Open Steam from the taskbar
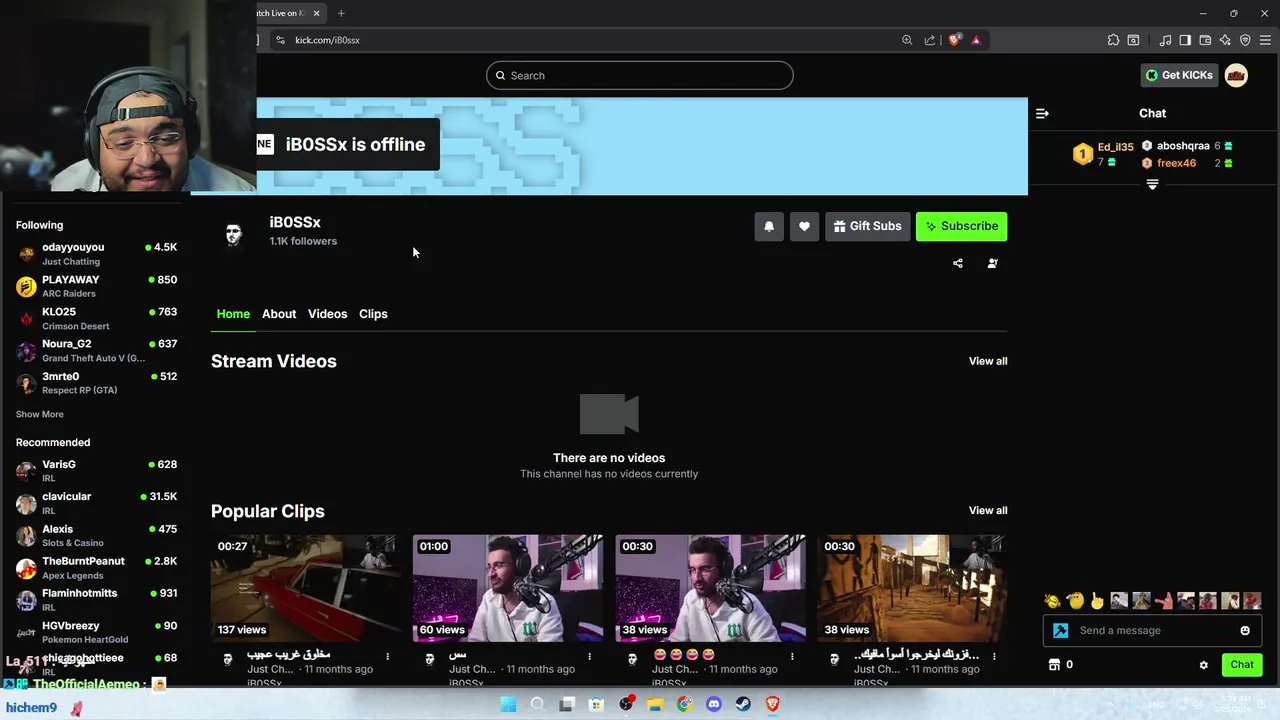The height and width of the screenshot is (720, 1280). [x=743, y=704]
